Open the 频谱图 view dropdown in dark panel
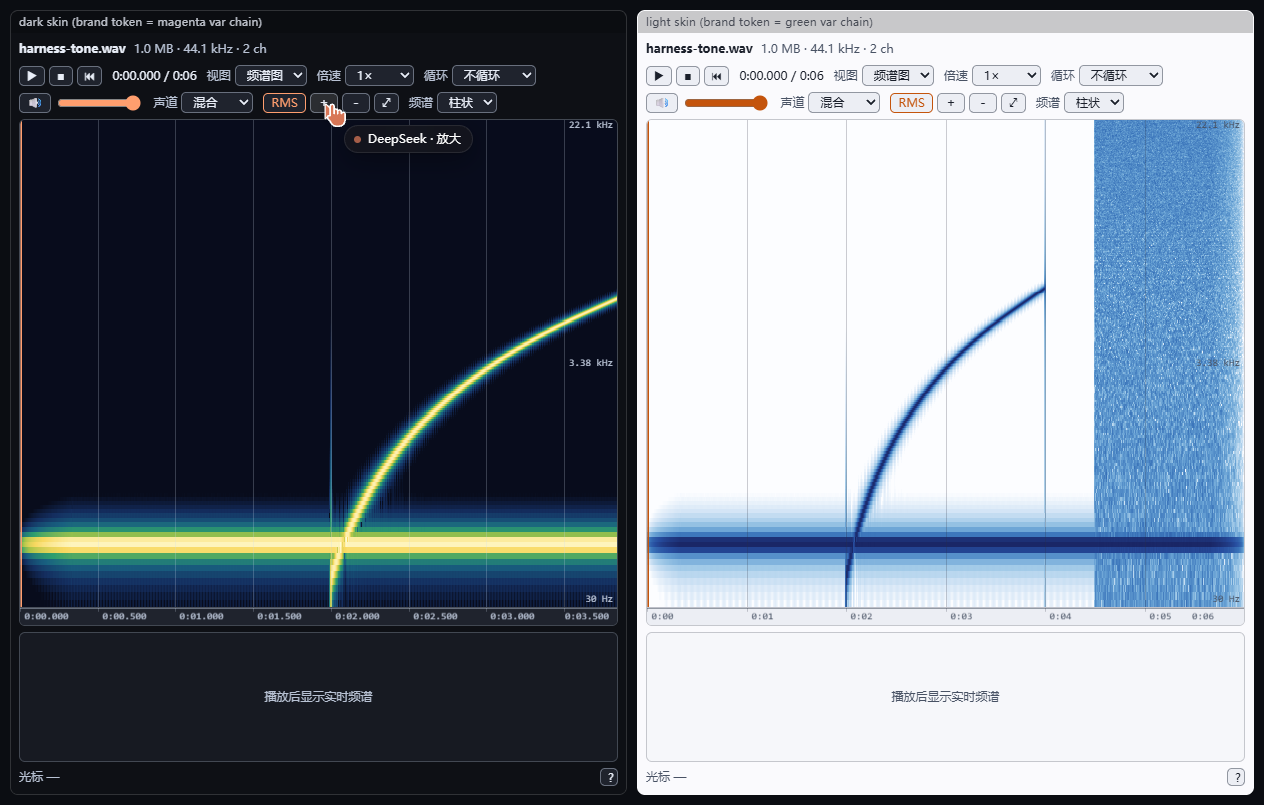The image size is (1264, 805). click(x=271, y=76)
